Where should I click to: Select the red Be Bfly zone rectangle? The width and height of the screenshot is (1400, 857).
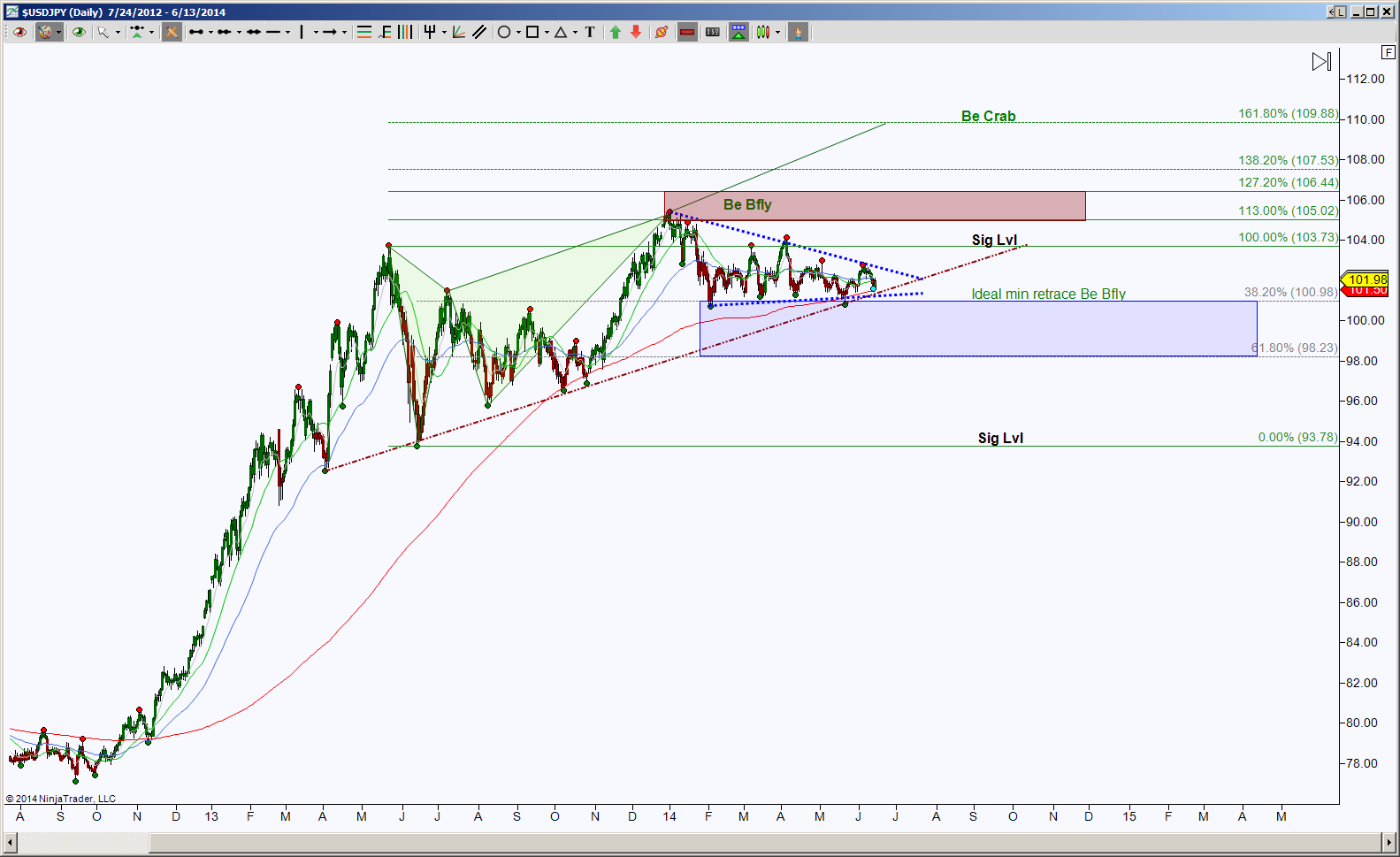875,205
